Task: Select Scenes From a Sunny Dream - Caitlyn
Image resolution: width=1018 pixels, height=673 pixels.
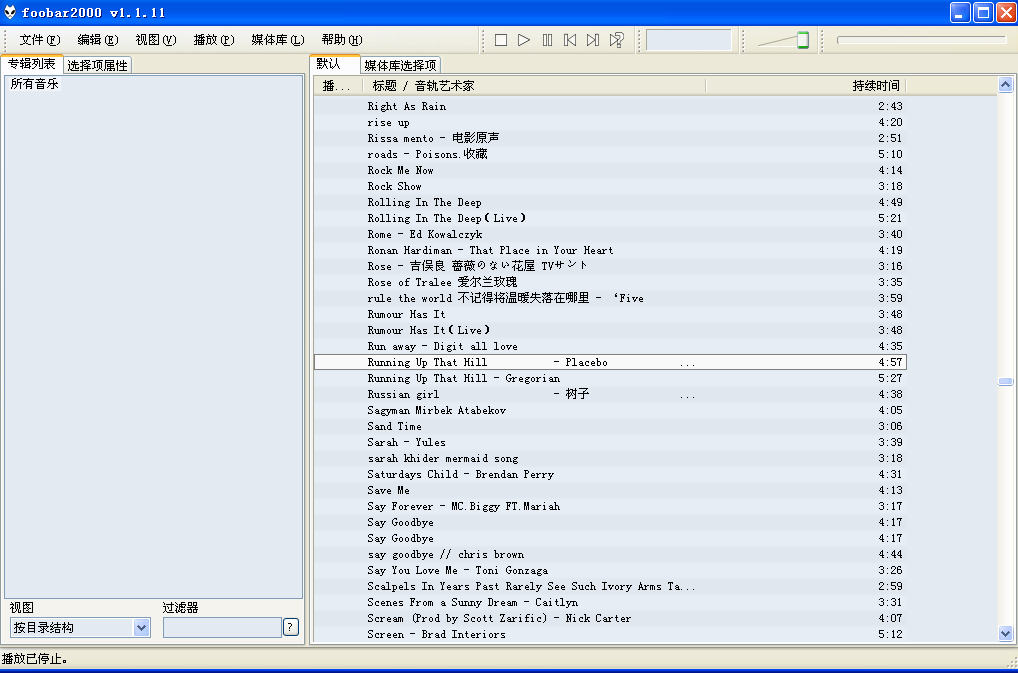Action: 610,602
